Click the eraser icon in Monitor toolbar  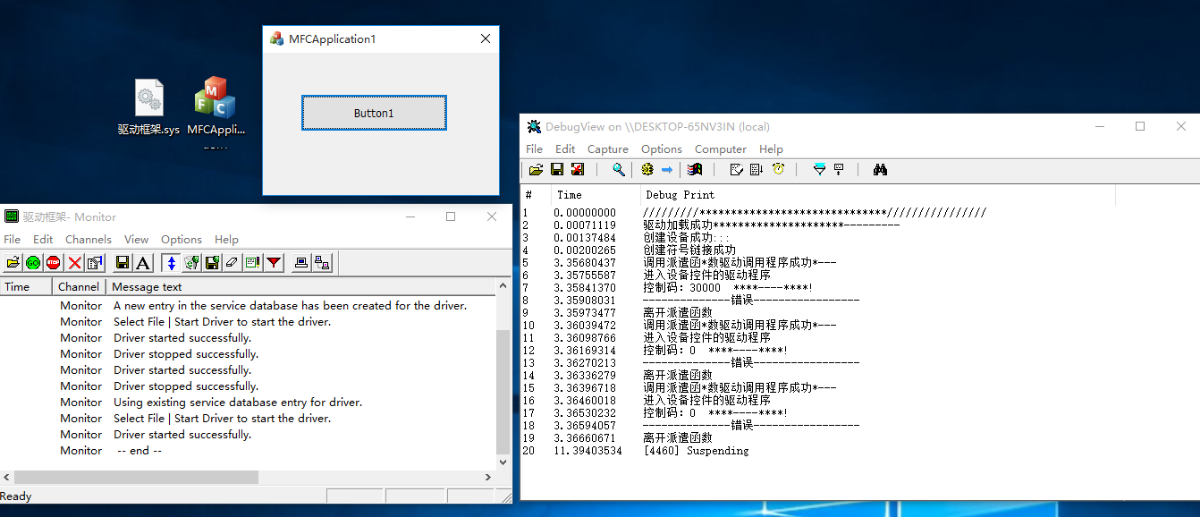click(231, 263)
